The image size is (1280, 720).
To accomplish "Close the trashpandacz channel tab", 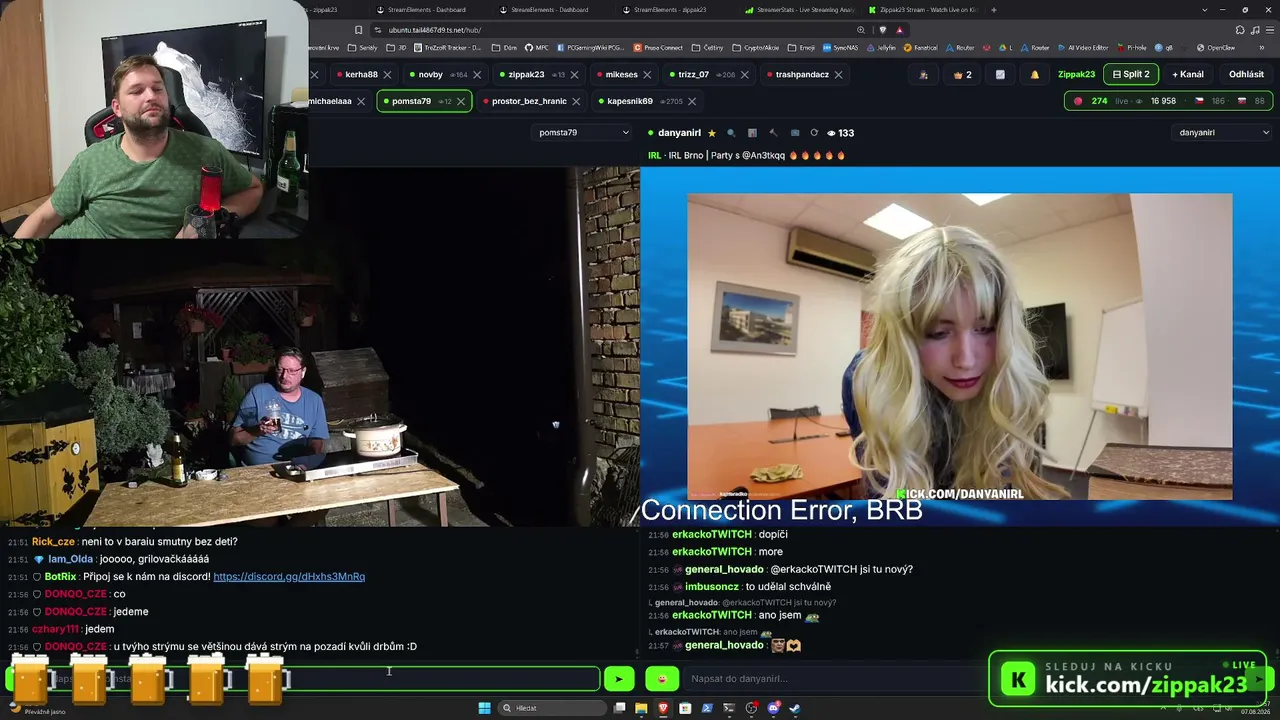I will click(x=838, y=74).
